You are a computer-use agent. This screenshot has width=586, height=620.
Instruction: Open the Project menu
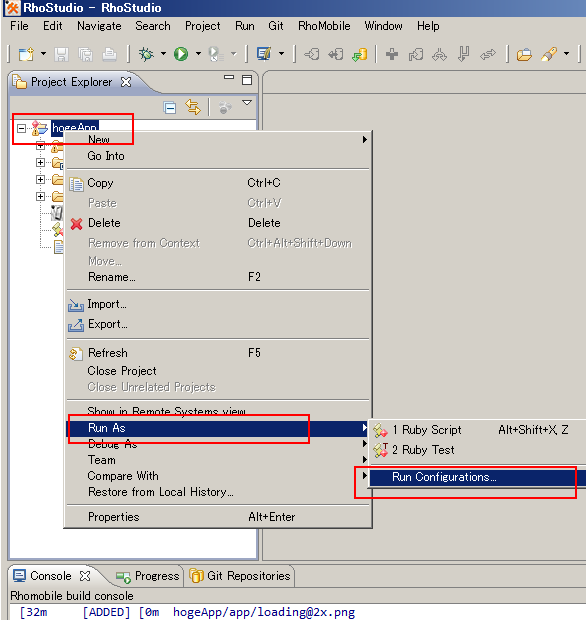point(202,26)
